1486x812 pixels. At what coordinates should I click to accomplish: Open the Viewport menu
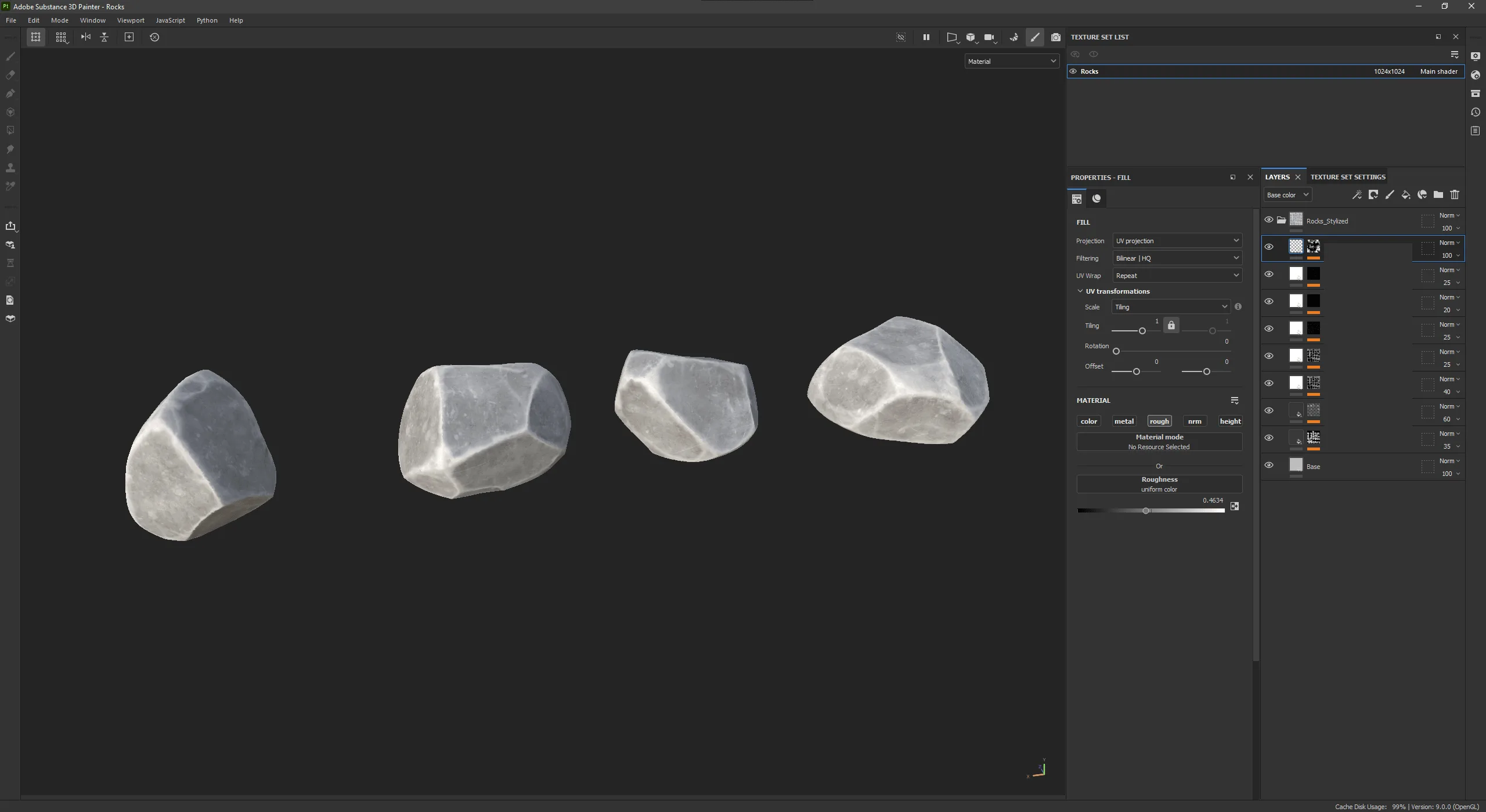pyautogui.click(x=131, y=20)
